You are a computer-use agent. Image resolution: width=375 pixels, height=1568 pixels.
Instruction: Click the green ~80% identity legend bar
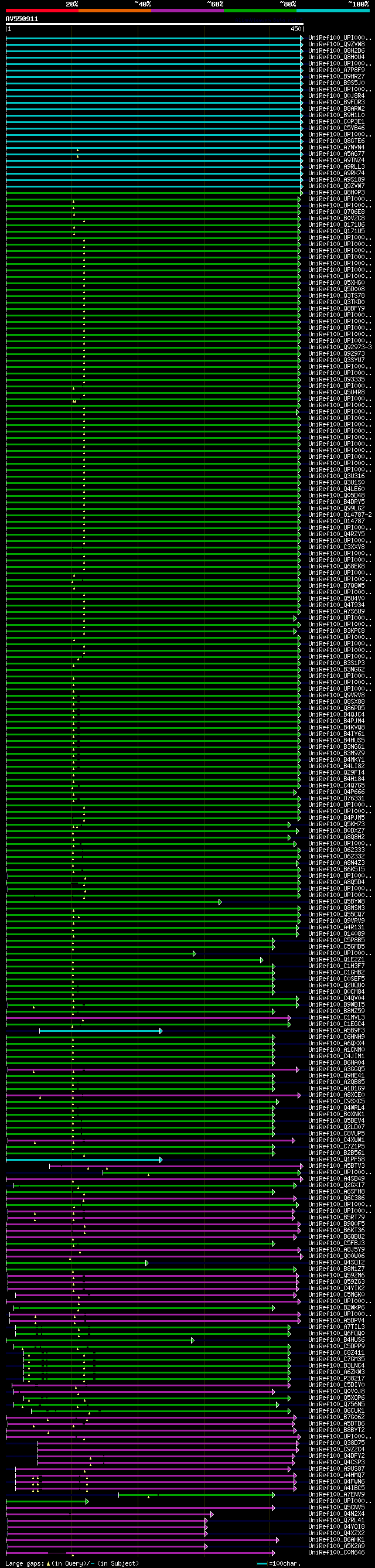pyautogui.click(x=260, y=11)
